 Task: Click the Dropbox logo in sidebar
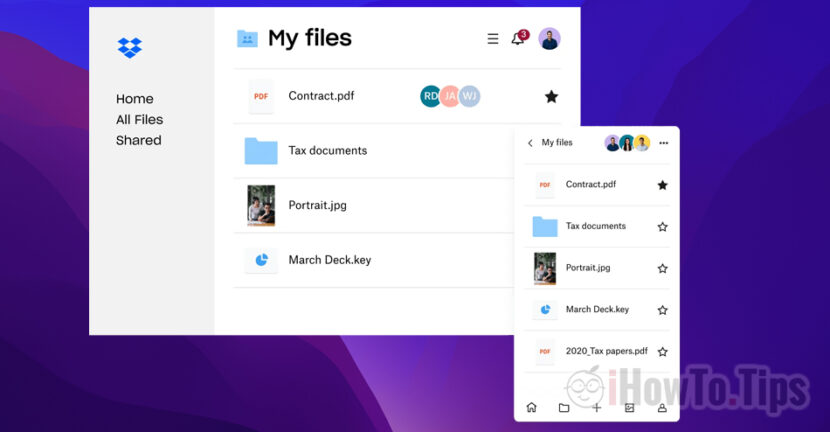tap(130, 47)
